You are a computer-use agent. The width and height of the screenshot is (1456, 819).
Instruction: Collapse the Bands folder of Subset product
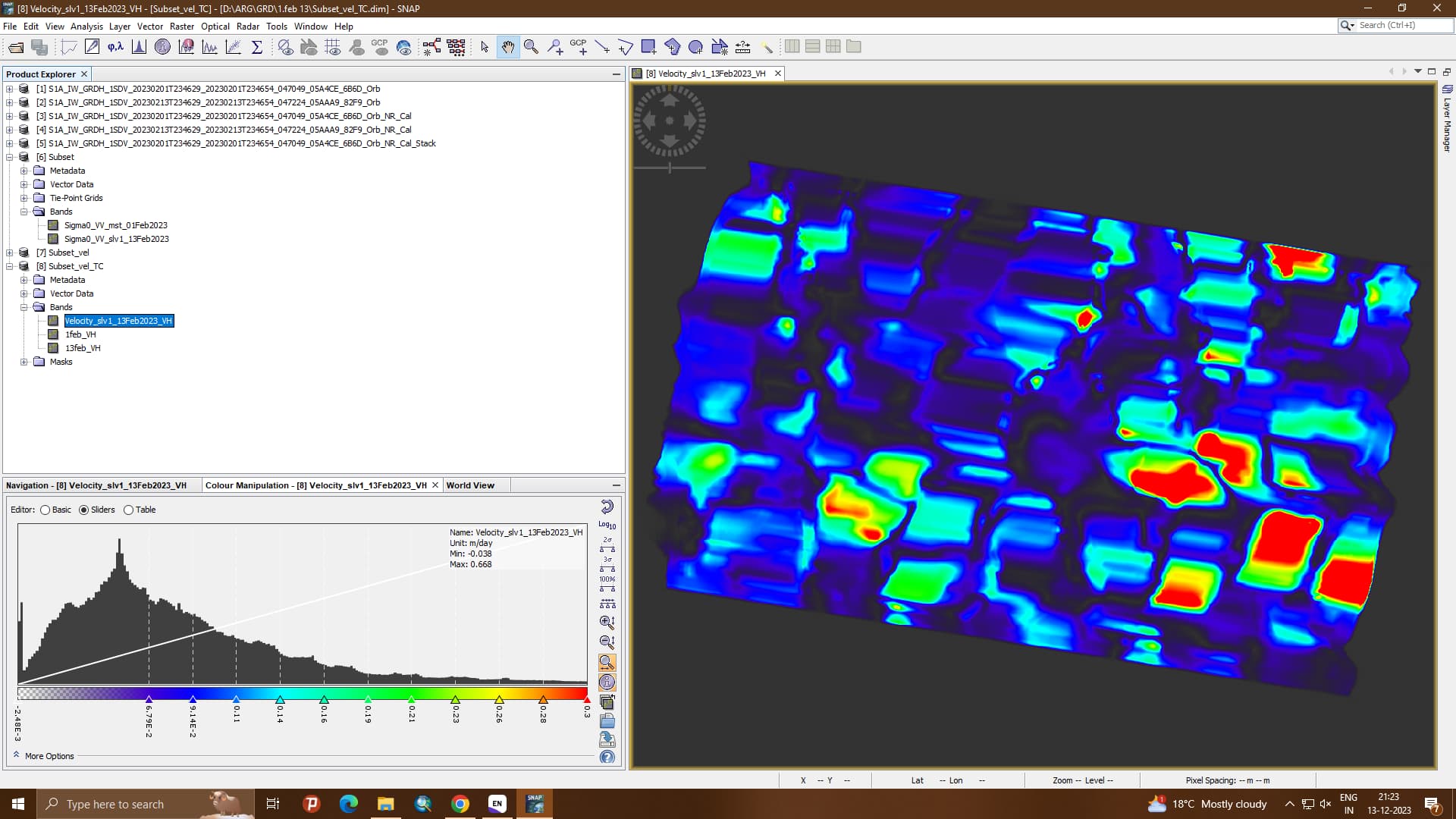point(25,211)
